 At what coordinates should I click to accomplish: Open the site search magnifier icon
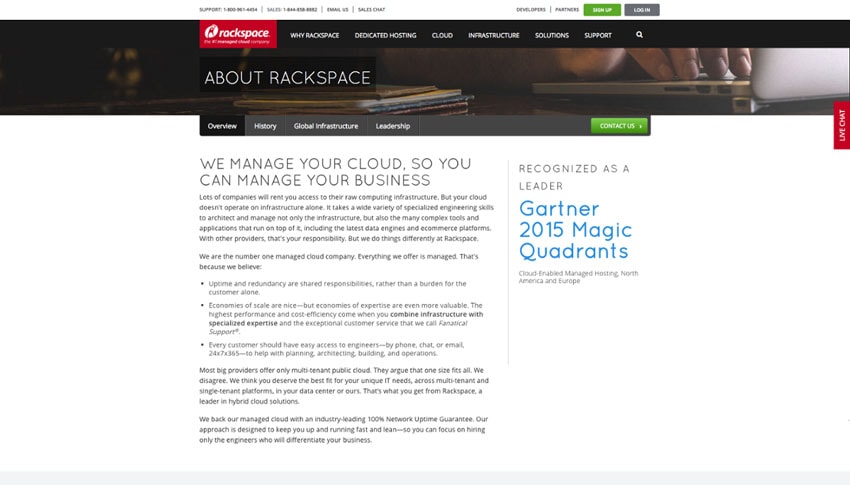point(639,35)
